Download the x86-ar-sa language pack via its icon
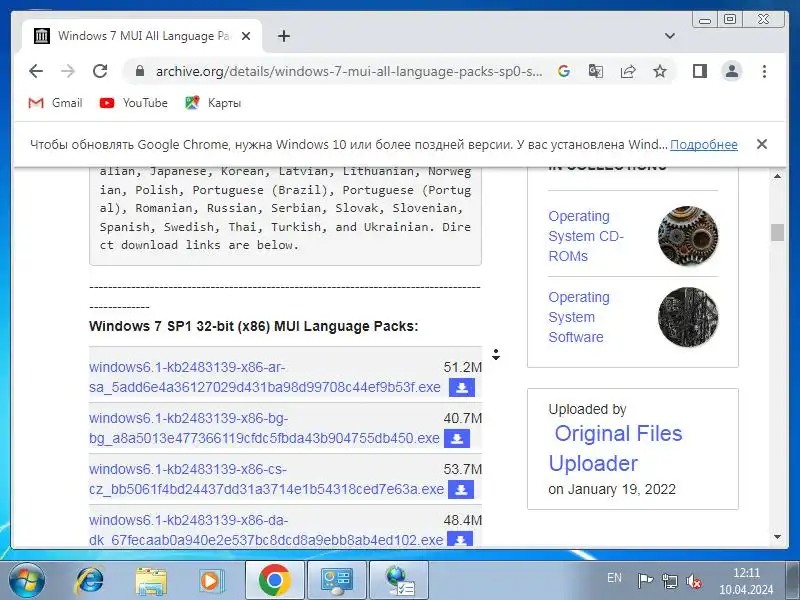 tap(462, 388)
